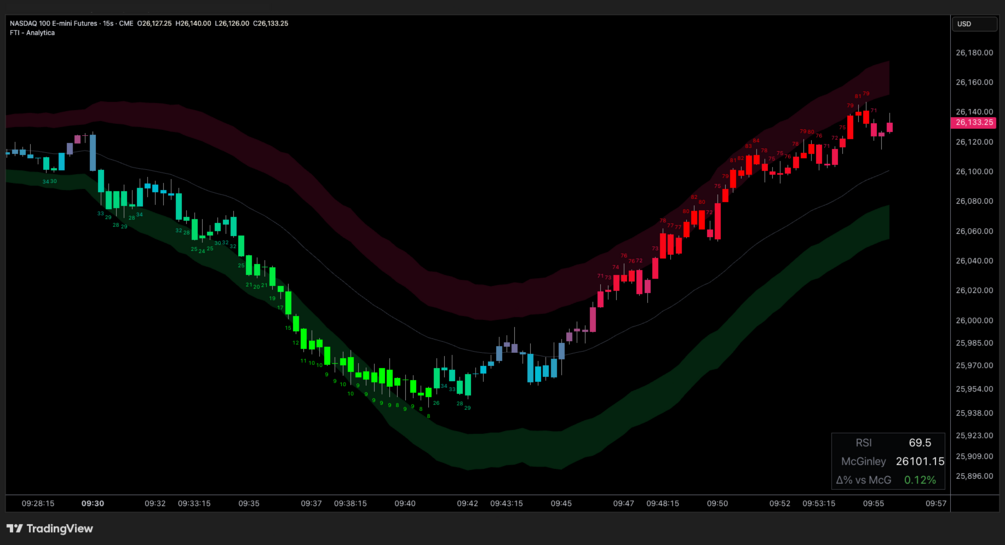
Task: Click the 26,180.00 price axis label
Action: [974, 53]
